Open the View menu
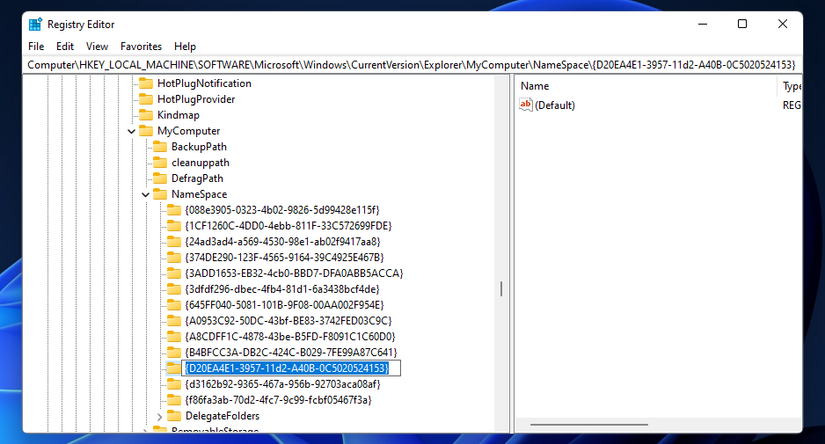Viewport: 825px width, 444px height. [x=97, y=46]
